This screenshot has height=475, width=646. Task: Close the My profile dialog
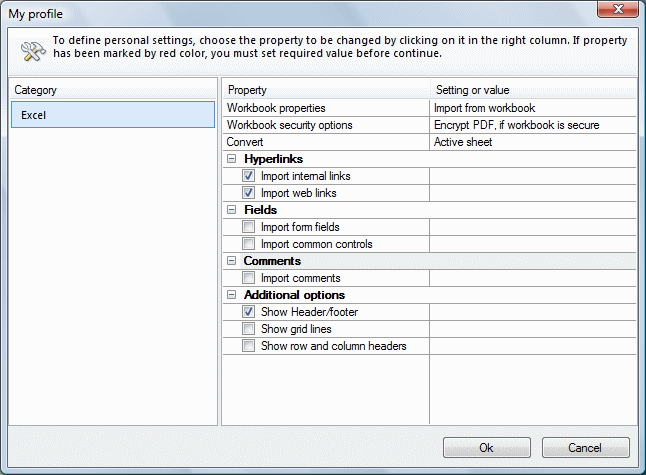pyautogui.click(x=618, y=9)
